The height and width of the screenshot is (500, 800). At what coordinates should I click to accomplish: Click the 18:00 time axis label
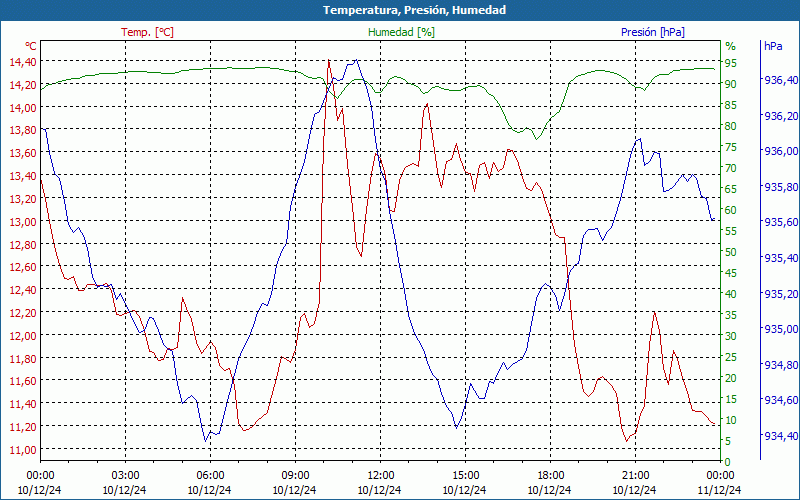click(x=550, y=476)
